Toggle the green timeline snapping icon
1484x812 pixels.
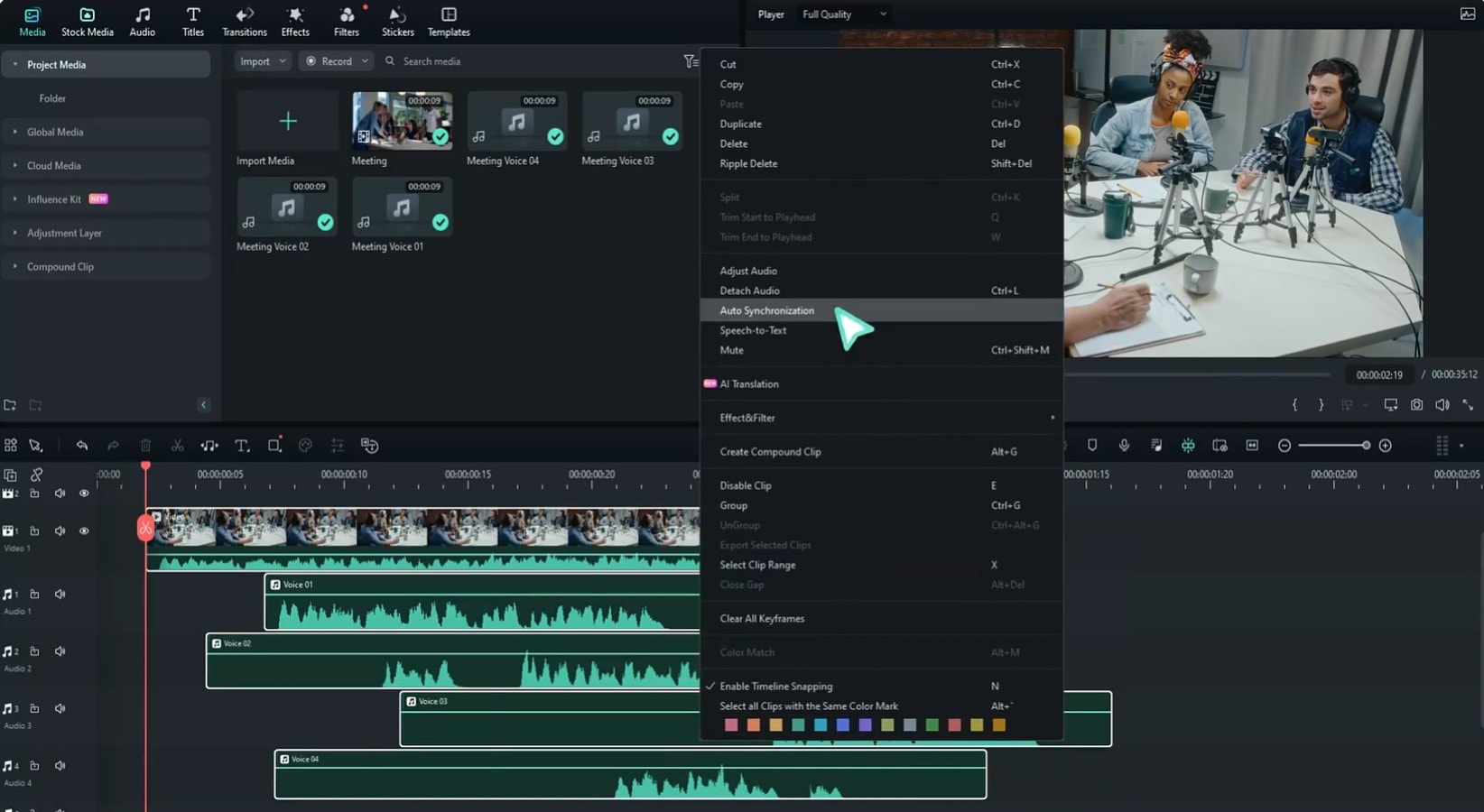click(x=1188, y=445)
